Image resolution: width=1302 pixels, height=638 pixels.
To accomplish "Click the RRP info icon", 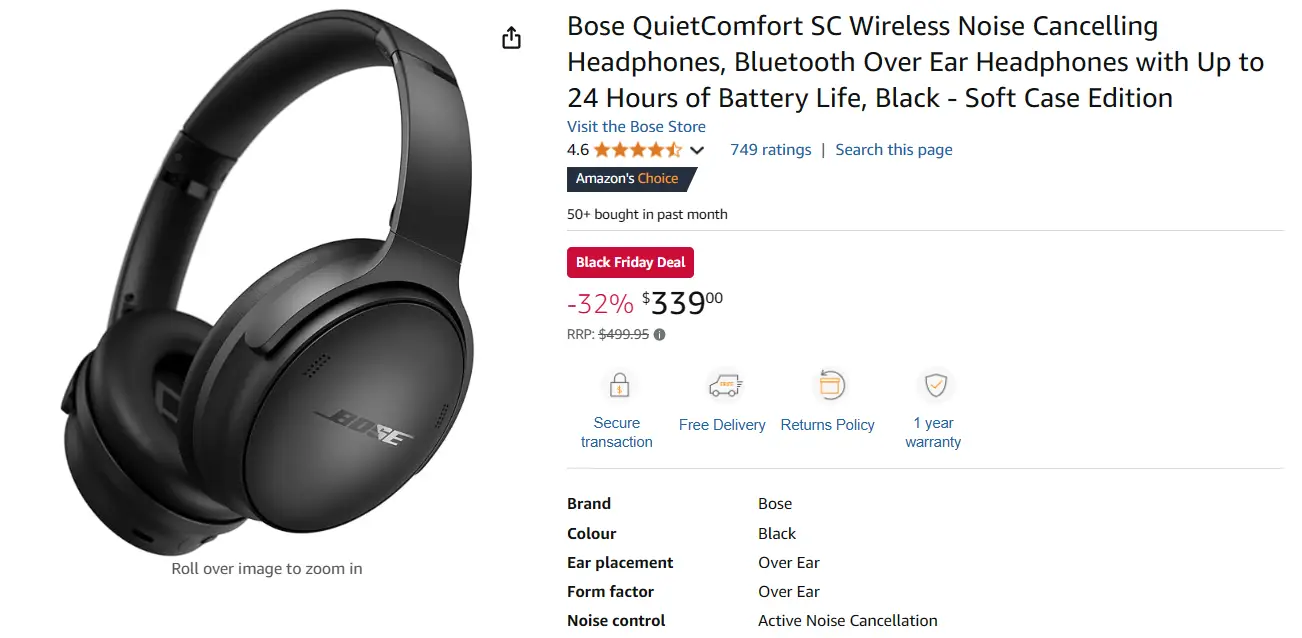I will point(660,335).
